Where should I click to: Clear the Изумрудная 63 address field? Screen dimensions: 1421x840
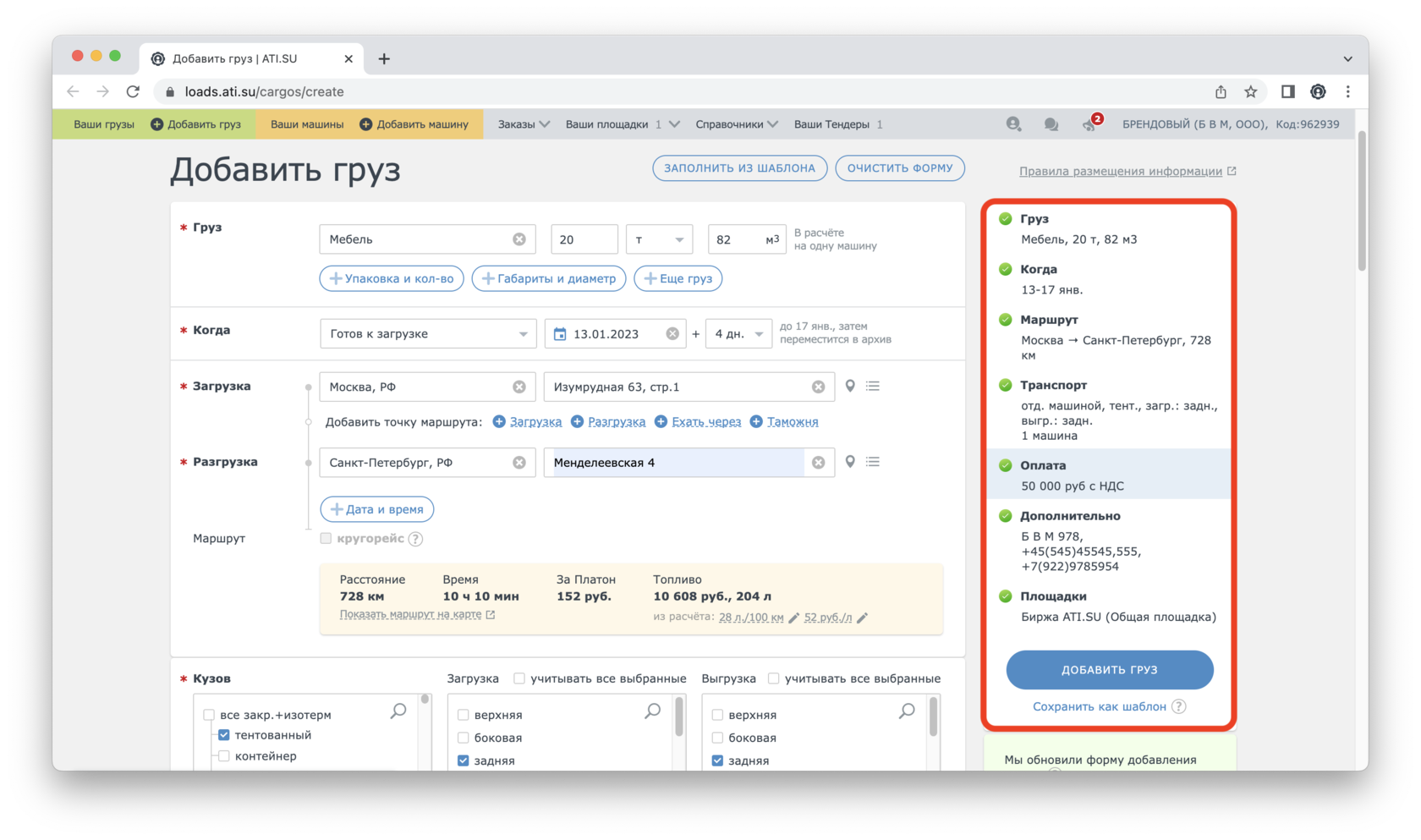[x=818, y=387]
